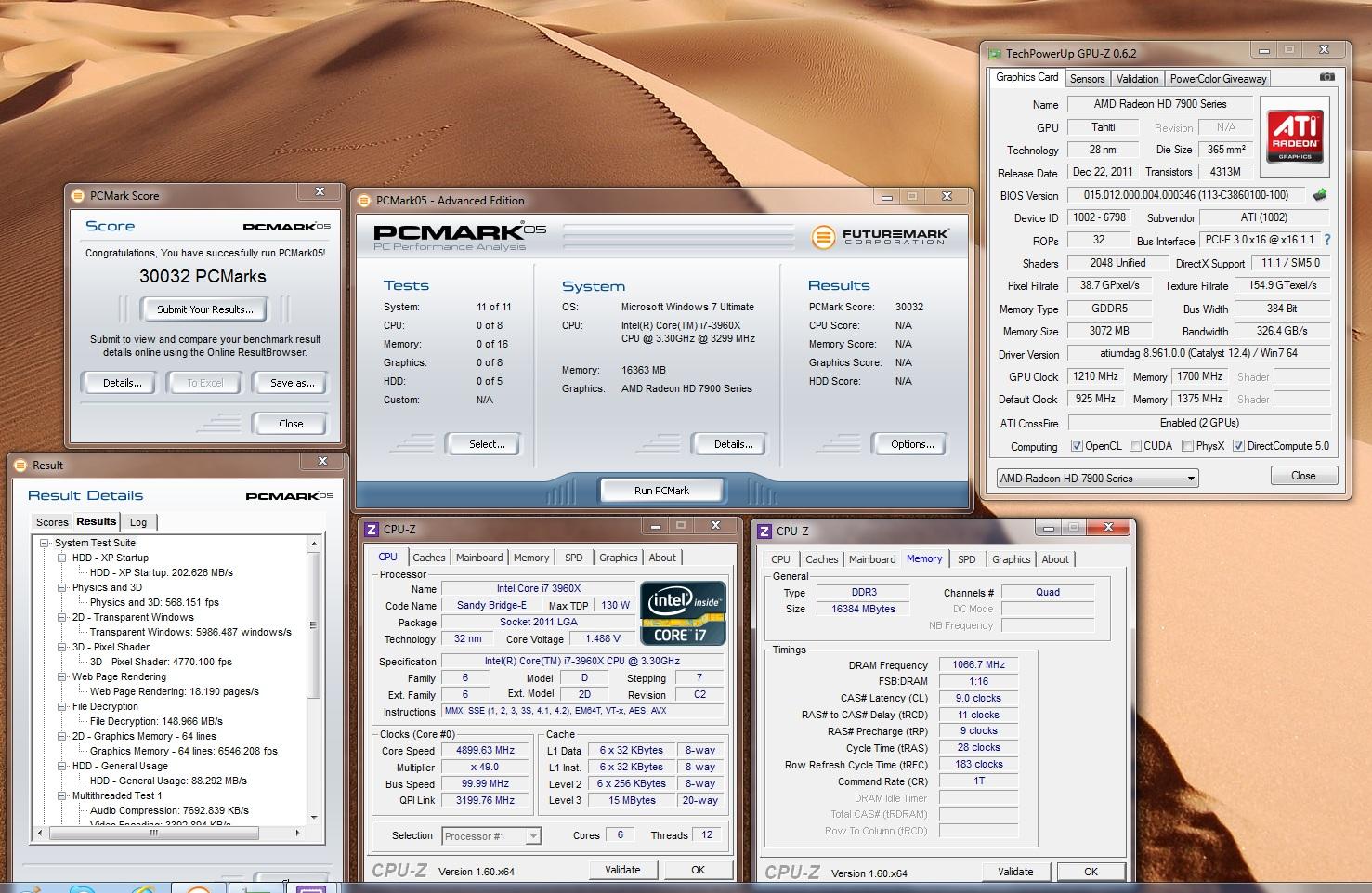Collapse the File Decryption node
Viewport: 1372px width, 893px height.
62,706
